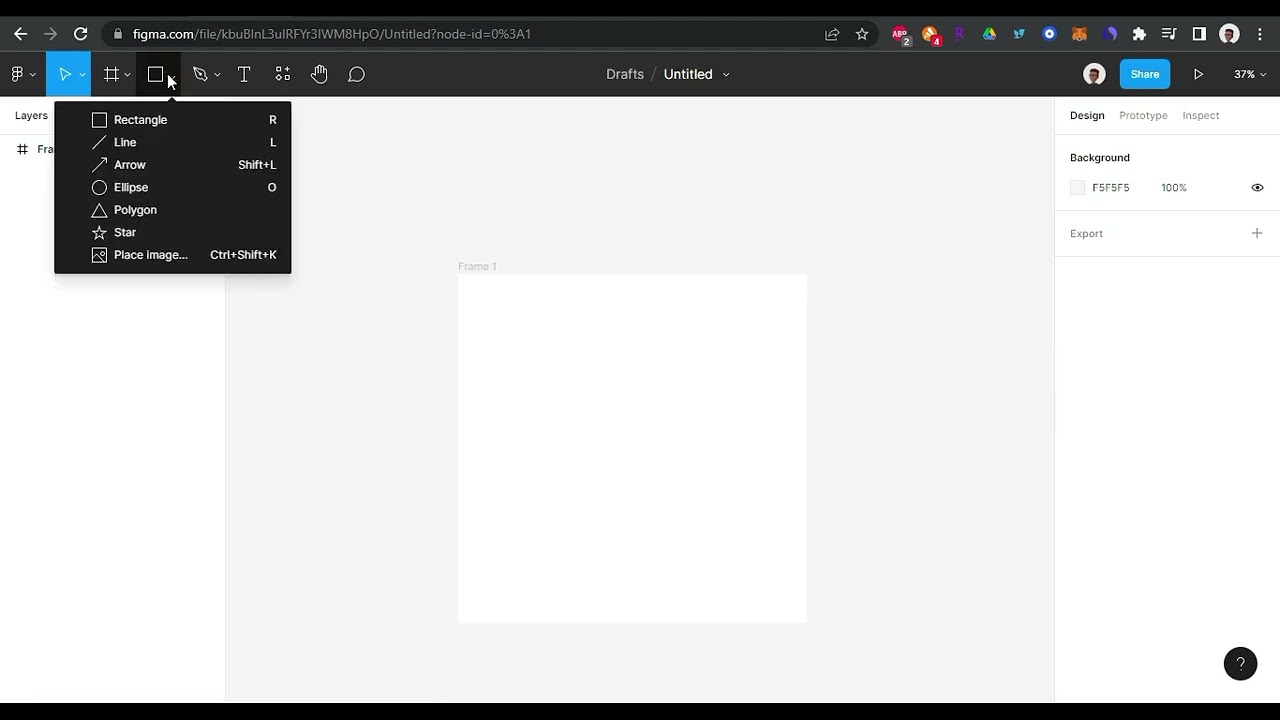
Task: Choose Polygon from the shape menu
Action: 173,210
